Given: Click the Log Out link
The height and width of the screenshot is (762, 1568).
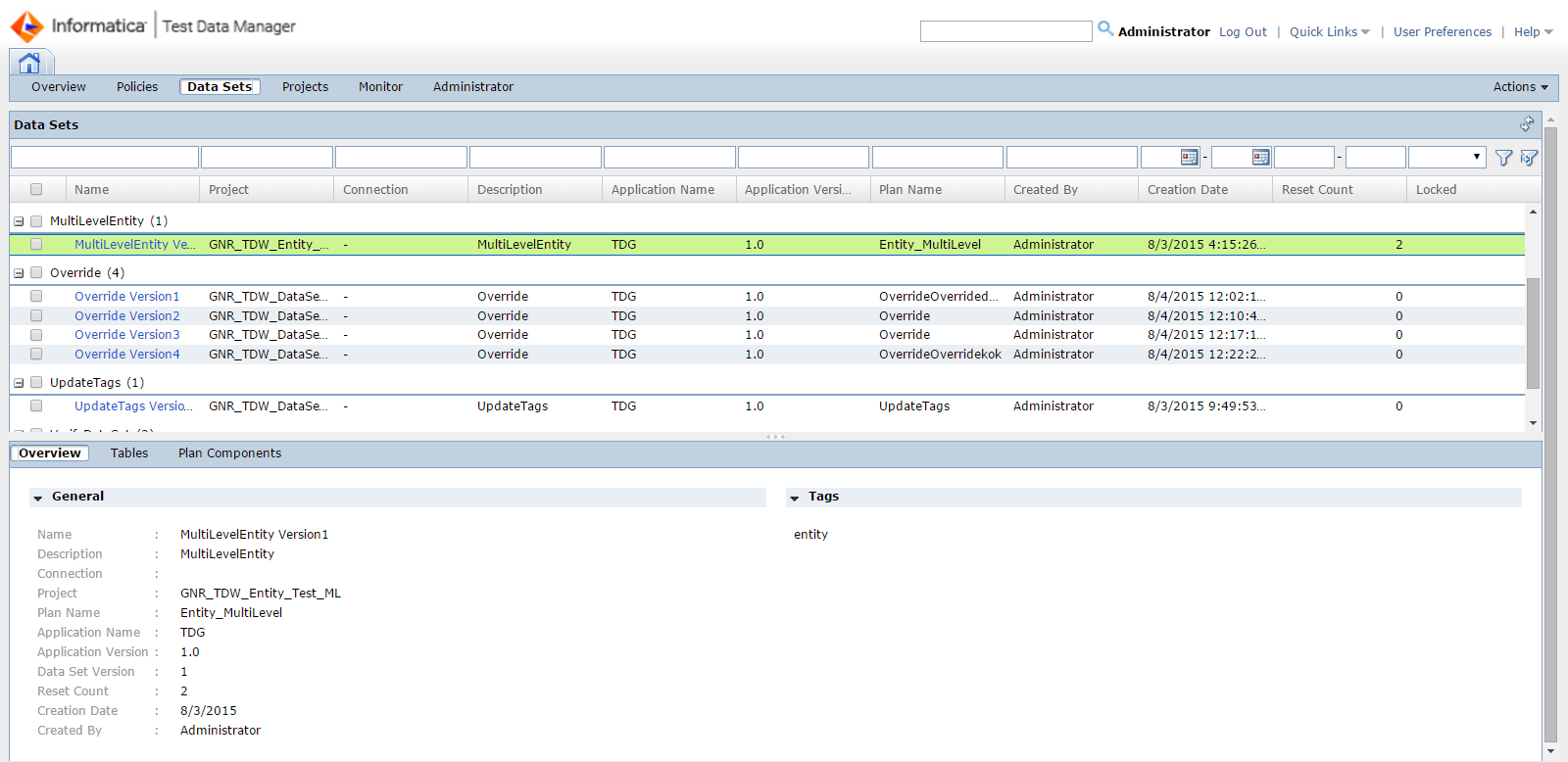Looking at the screenshot, I should click(1243, 32).
